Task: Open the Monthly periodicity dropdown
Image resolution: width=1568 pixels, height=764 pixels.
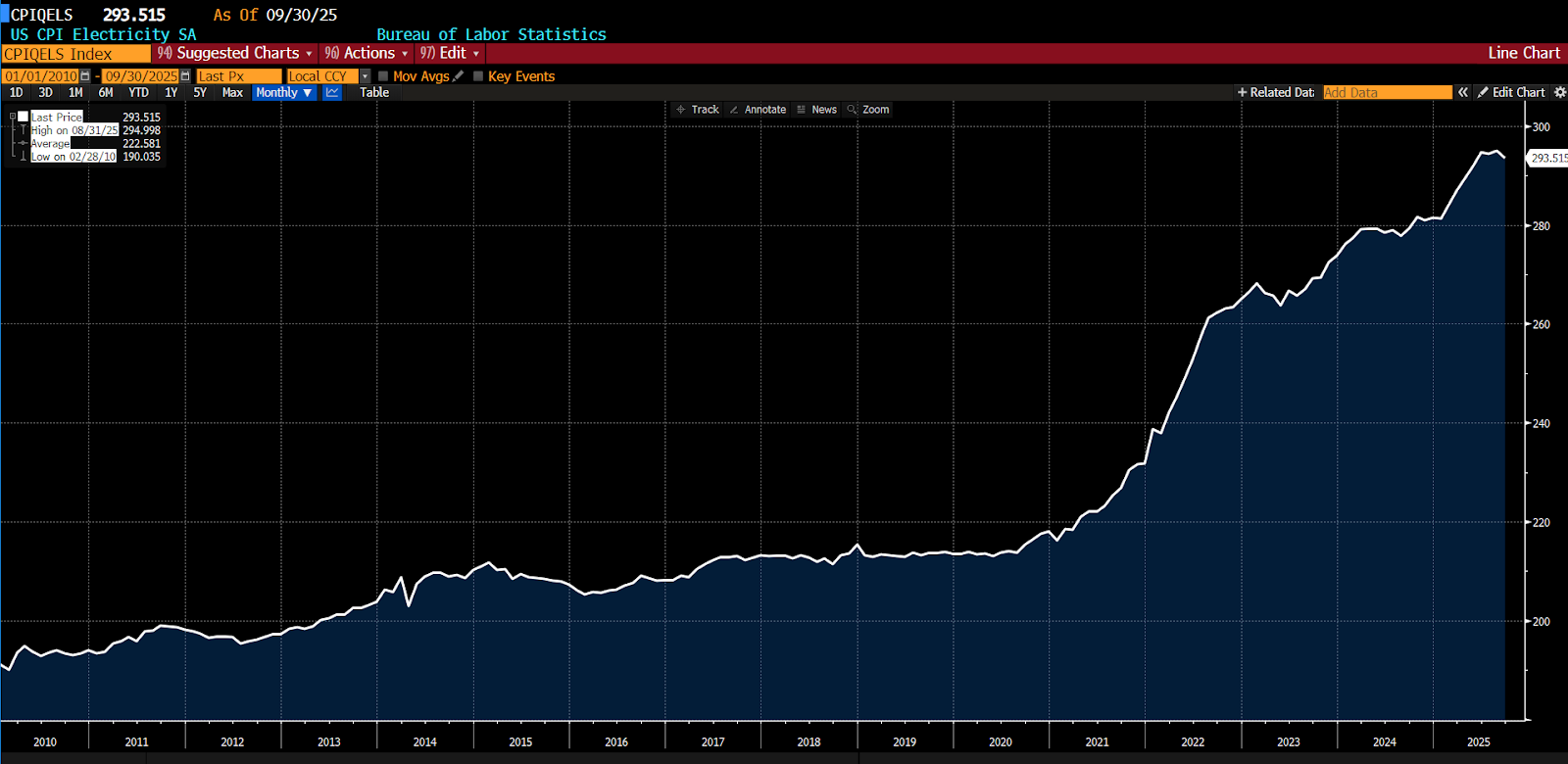Action: pyautogui.click(x=284, y=92)
